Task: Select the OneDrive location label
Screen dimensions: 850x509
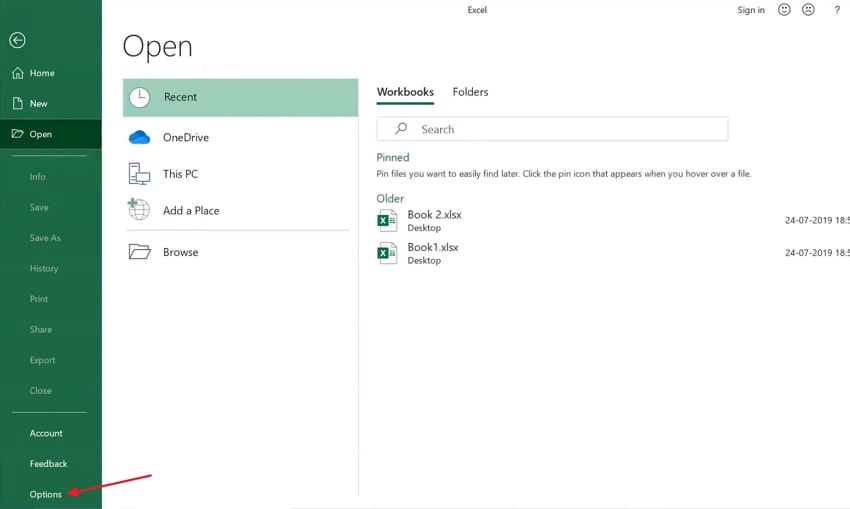Action: pos(185,137)
